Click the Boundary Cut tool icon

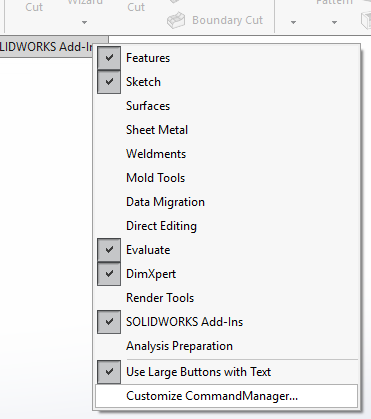click(x=176, y=20)
